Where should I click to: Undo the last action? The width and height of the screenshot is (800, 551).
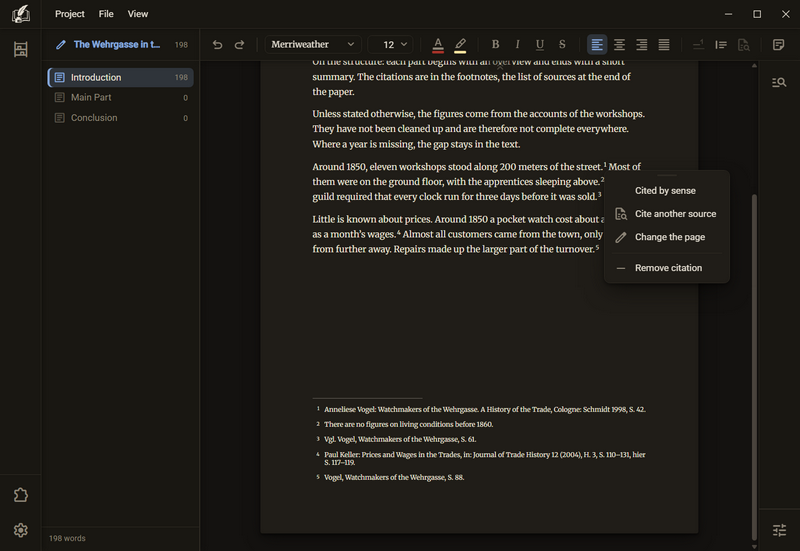coord(217,44)
